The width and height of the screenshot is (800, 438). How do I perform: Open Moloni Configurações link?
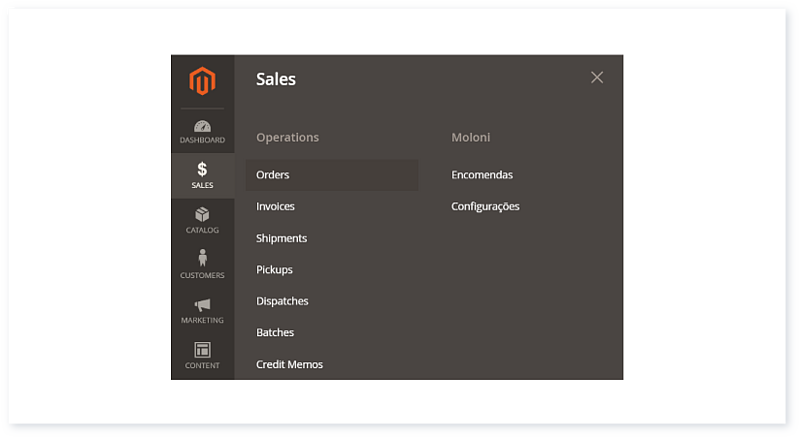tap(485, 207)
